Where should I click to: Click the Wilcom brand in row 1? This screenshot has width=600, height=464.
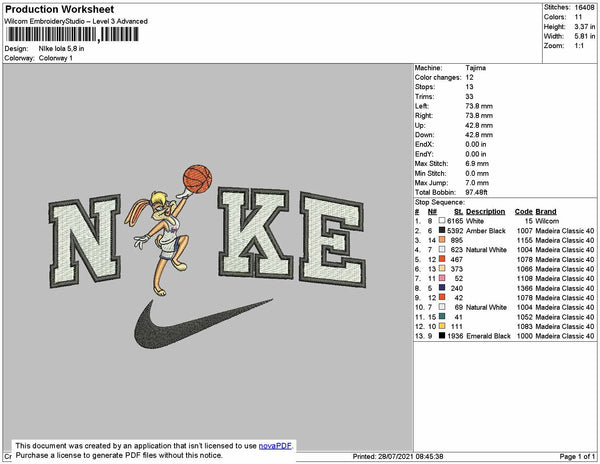[547, 221]
